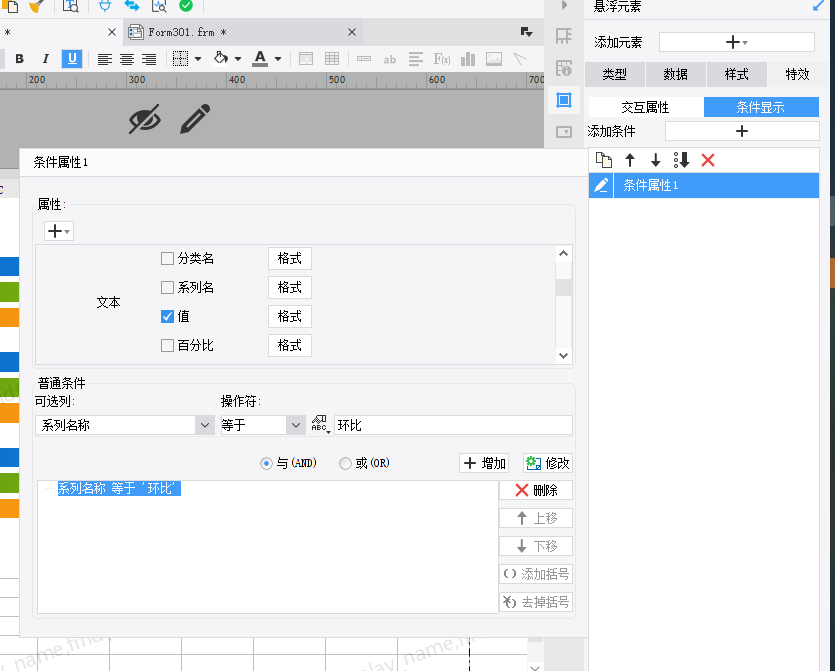This screenshot has height=671, width=835.
Task: Click the broom cleanup toolbar icon
Action: pos(37,6)
